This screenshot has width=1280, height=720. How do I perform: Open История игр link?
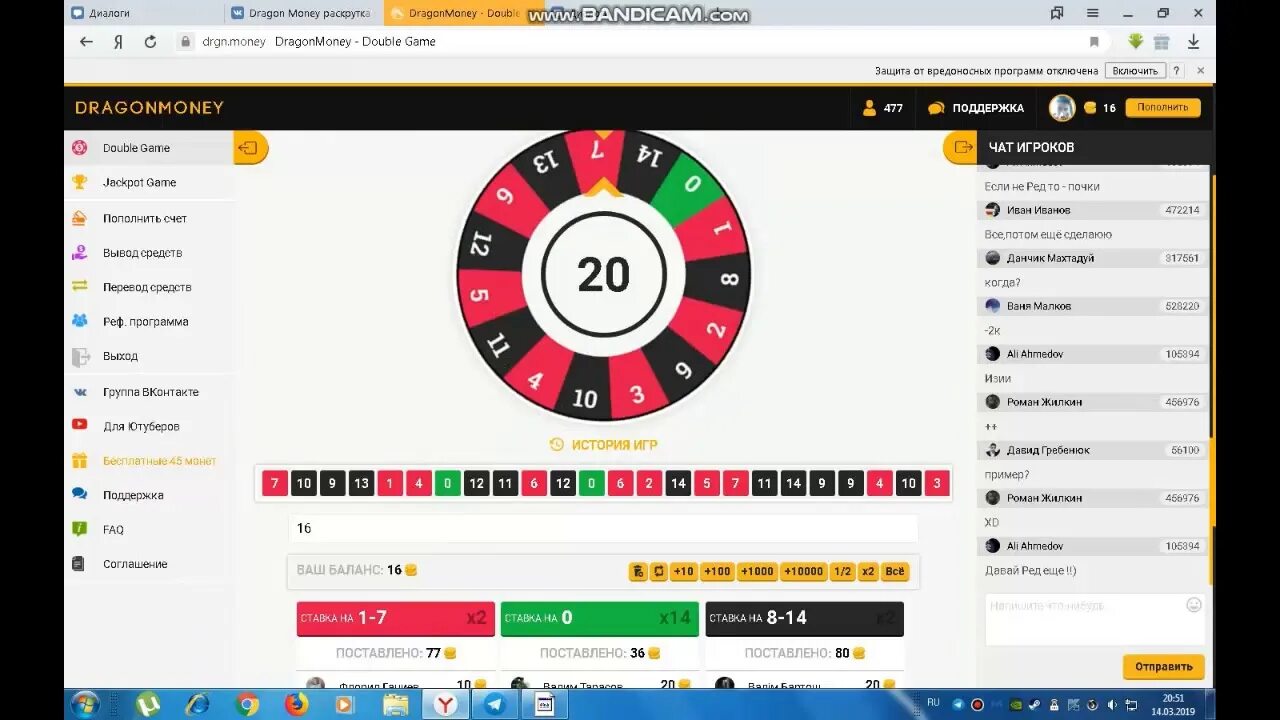pyautogui.click(x=603, y=445)
